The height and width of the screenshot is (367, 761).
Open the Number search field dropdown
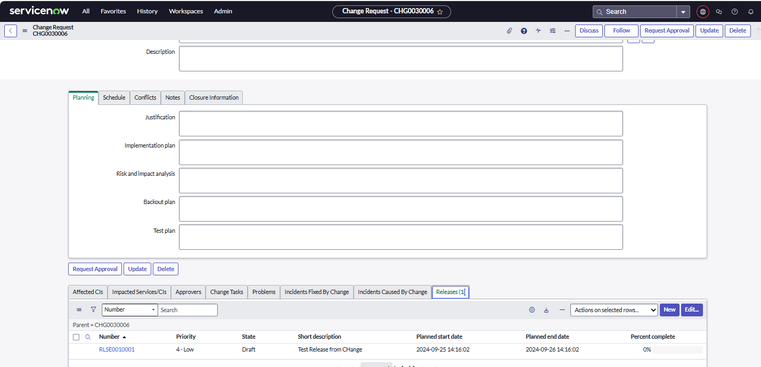[x=130, y=310]
